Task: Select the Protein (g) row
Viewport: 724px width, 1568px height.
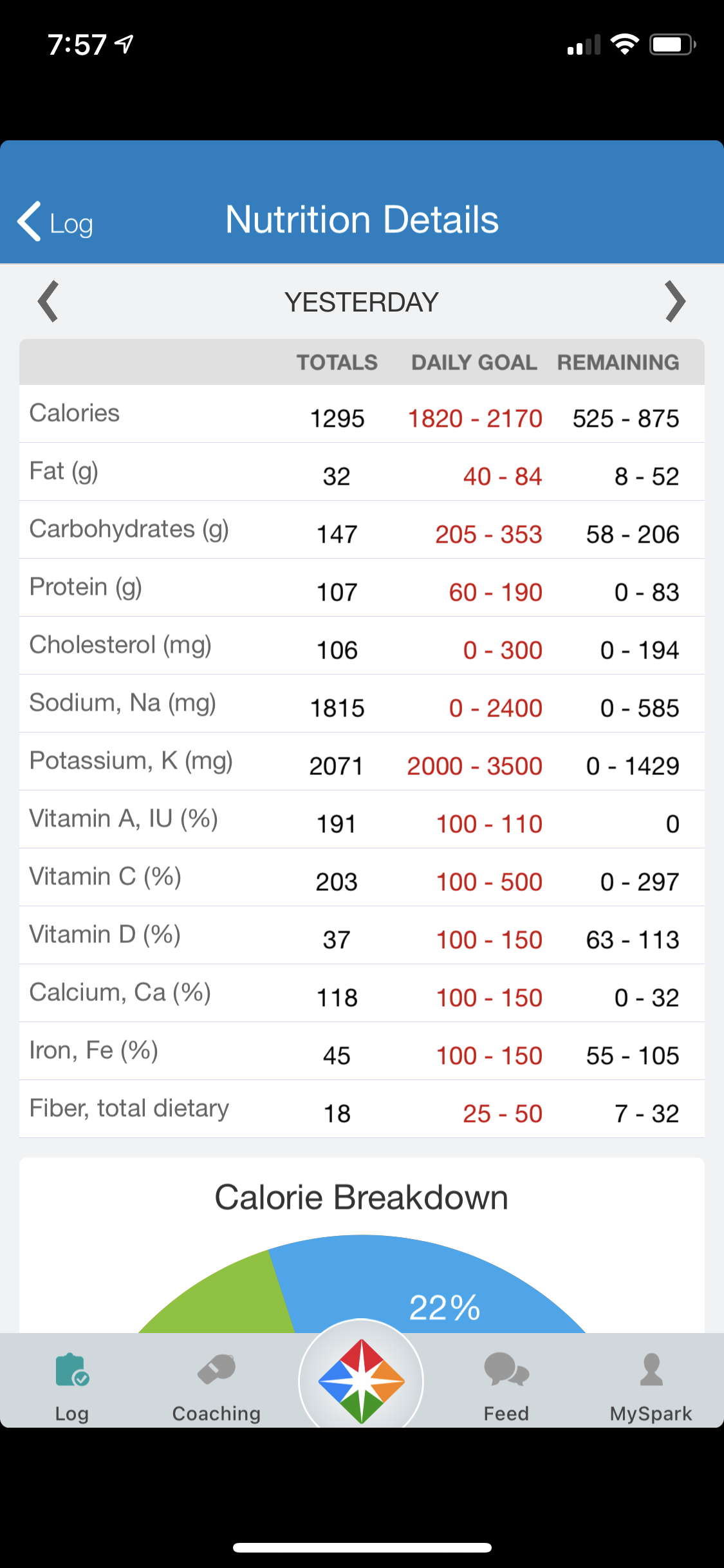Action: 362,588
